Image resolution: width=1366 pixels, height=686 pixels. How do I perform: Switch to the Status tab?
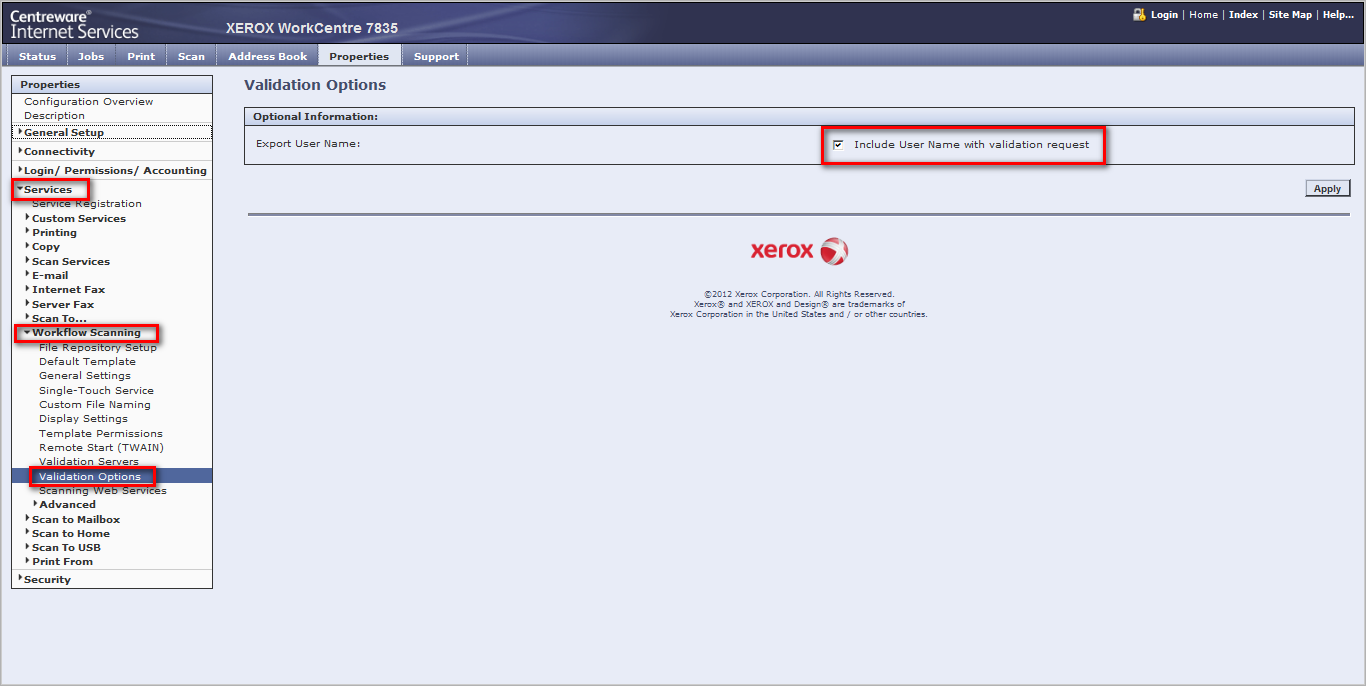click(x=38, y=57)
